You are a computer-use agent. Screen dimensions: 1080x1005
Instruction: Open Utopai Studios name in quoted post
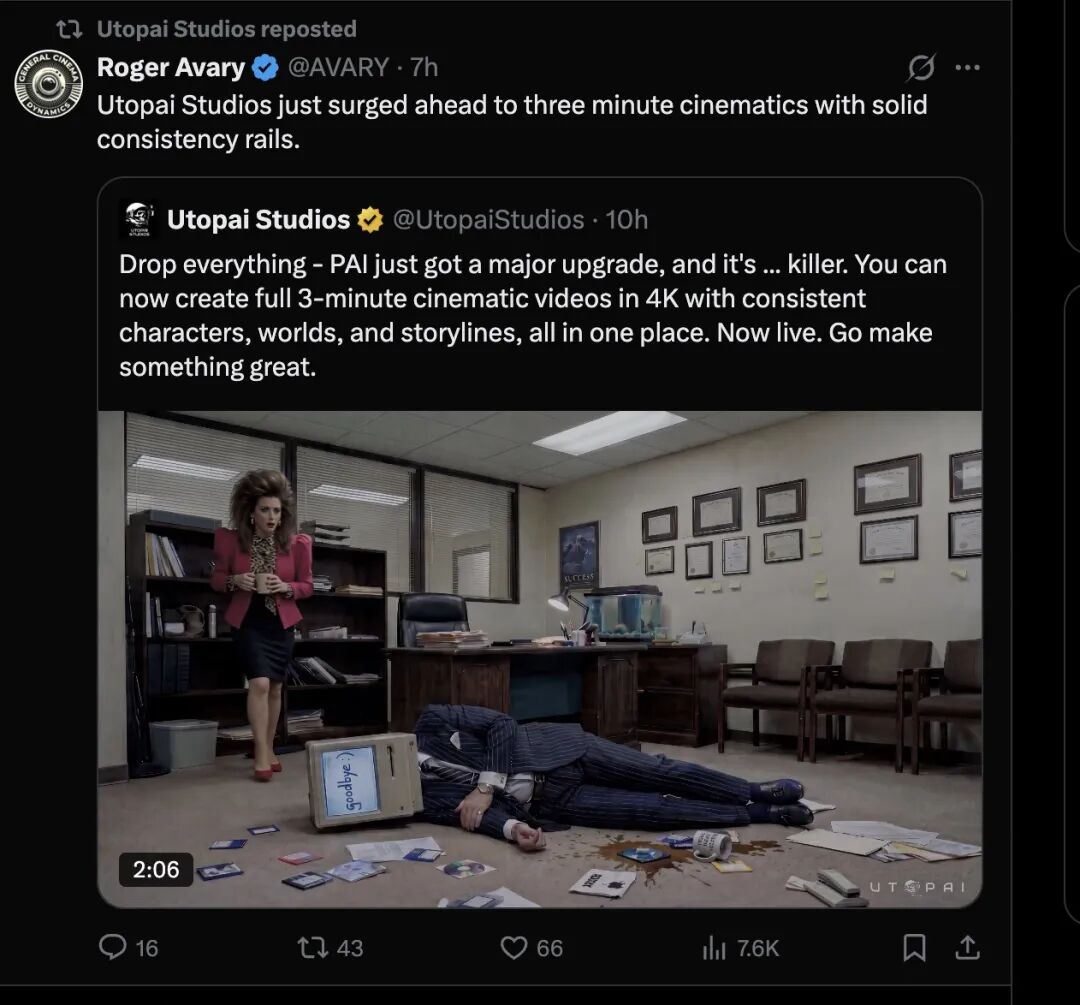click(258, 219)
